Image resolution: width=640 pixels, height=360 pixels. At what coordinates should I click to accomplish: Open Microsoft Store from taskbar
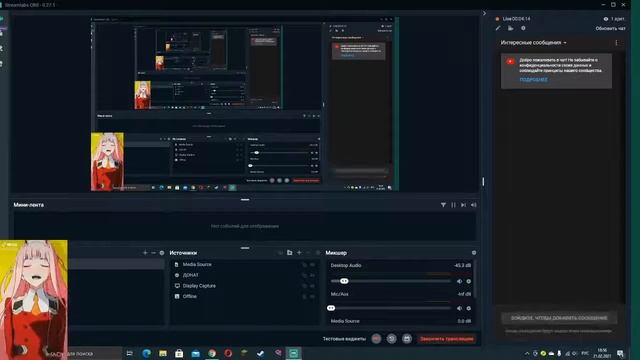179,353
